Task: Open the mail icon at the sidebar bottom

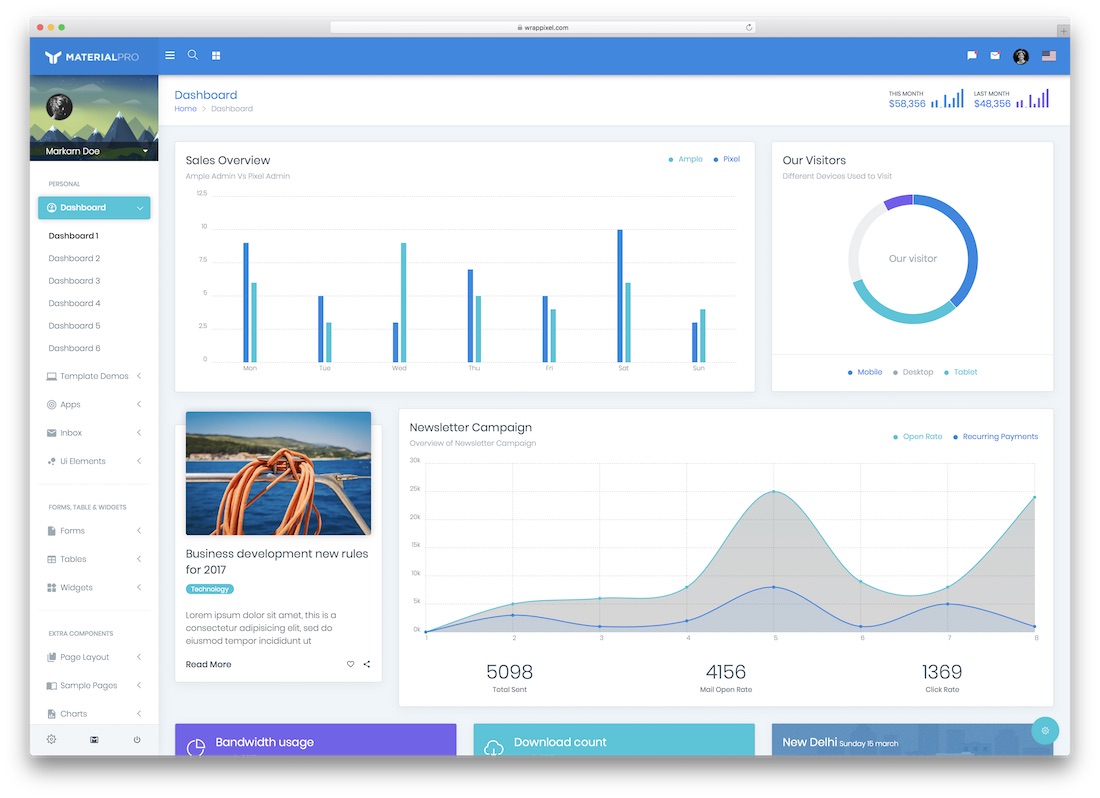Action: (94, 740)
